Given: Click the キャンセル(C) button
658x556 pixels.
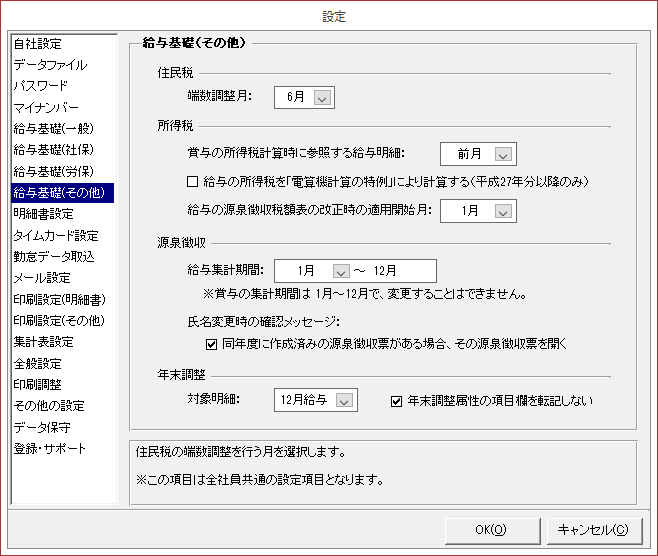Looking at the screenshot, I should click(x=594, y=530).
